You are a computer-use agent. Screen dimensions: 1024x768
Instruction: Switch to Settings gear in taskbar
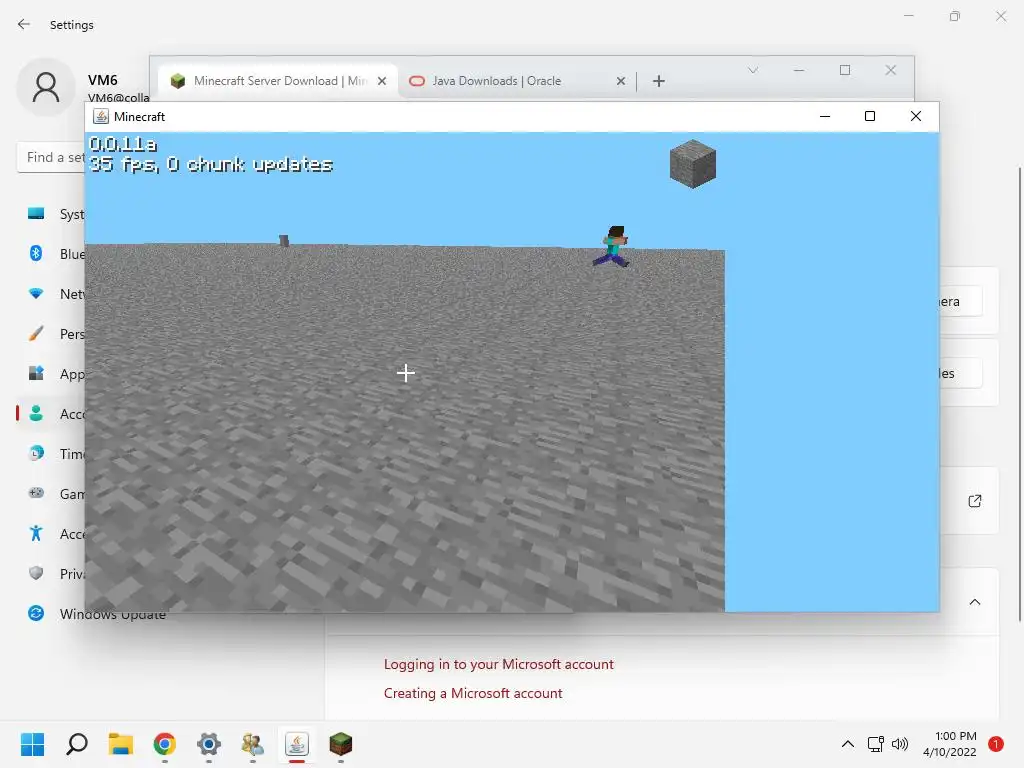(209, 744)
